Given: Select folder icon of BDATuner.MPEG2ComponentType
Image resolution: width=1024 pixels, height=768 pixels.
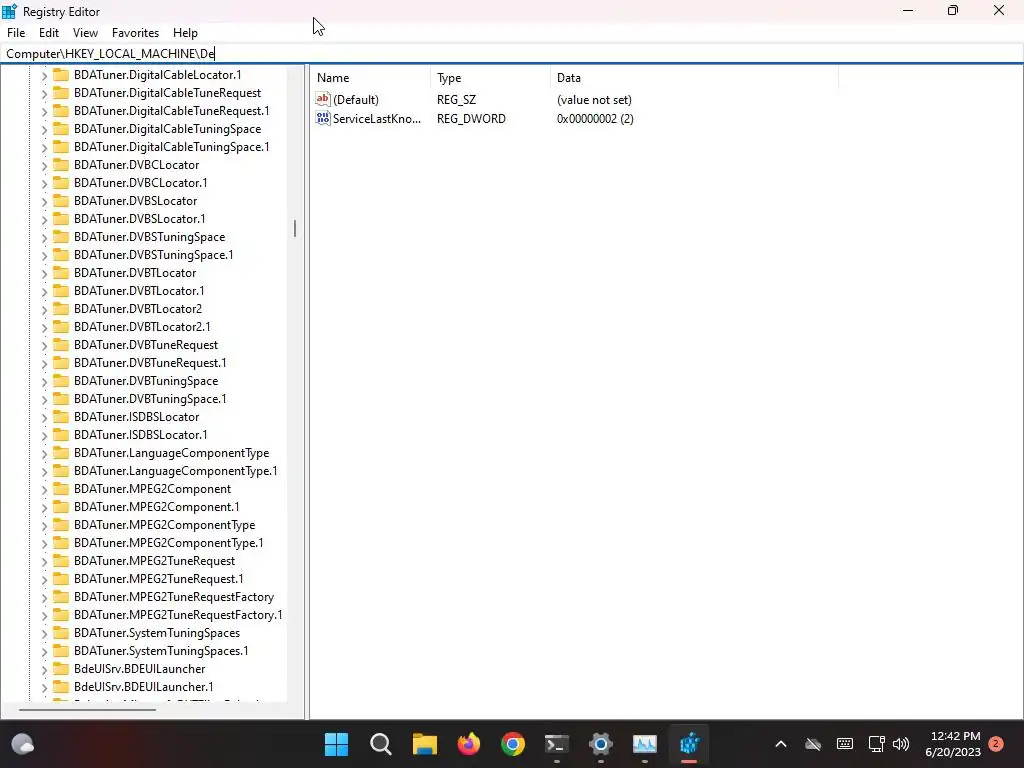Looking at the screenshot, I should pyautogui.click(x=61, y=524).
